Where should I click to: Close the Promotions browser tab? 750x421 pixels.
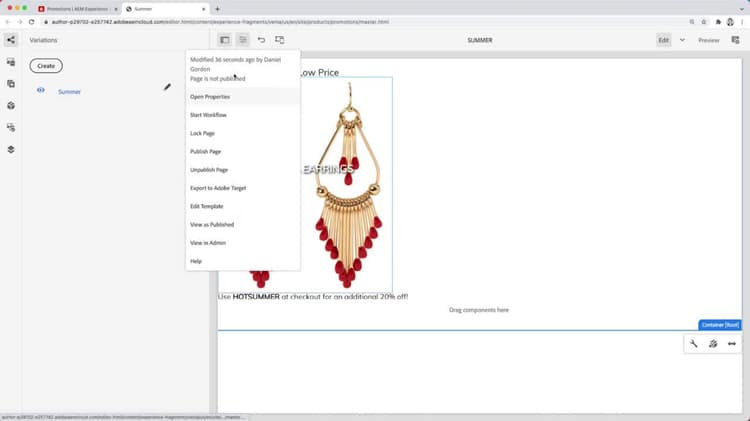pyautogui.click(x=116, y=9)
